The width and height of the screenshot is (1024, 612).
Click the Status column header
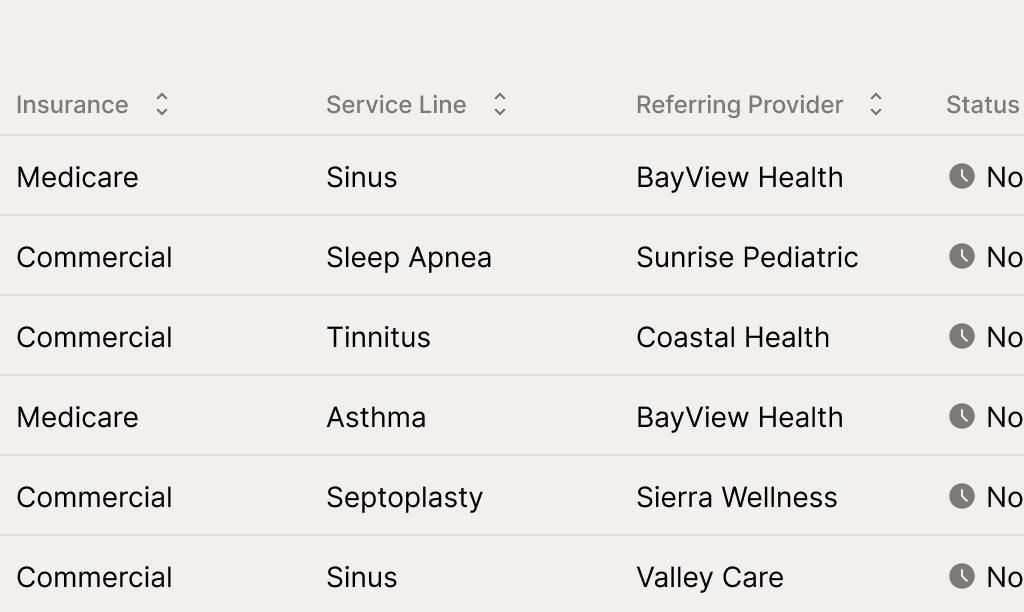983,105
